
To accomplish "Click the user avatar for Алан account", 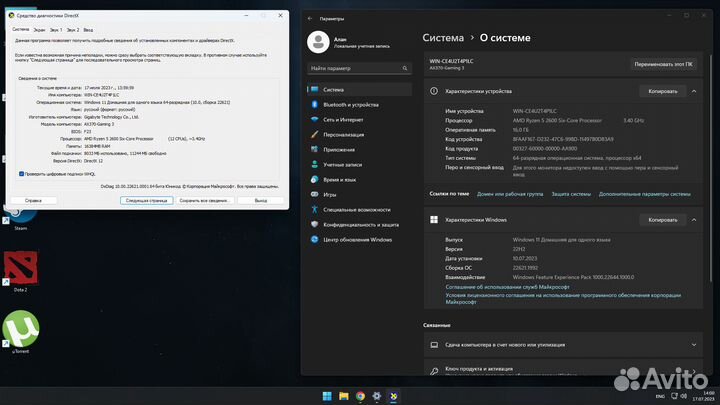I will click(318, 42).
